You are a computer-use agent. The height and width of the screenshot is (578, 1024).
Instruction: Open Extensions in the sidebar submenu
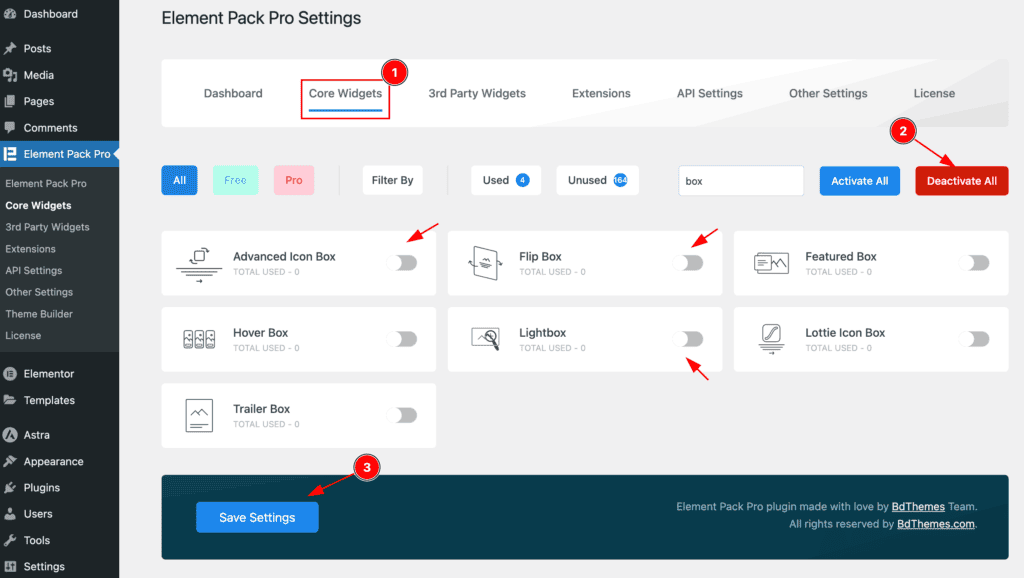[x=30, y=249]
